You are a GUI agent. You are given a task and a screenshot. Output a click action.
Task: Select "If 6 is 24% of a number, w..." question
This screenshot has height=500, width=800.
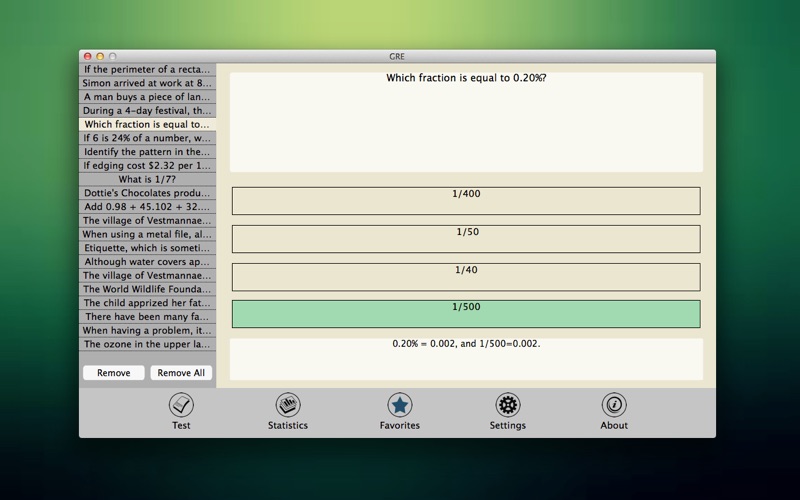(147, 138)
